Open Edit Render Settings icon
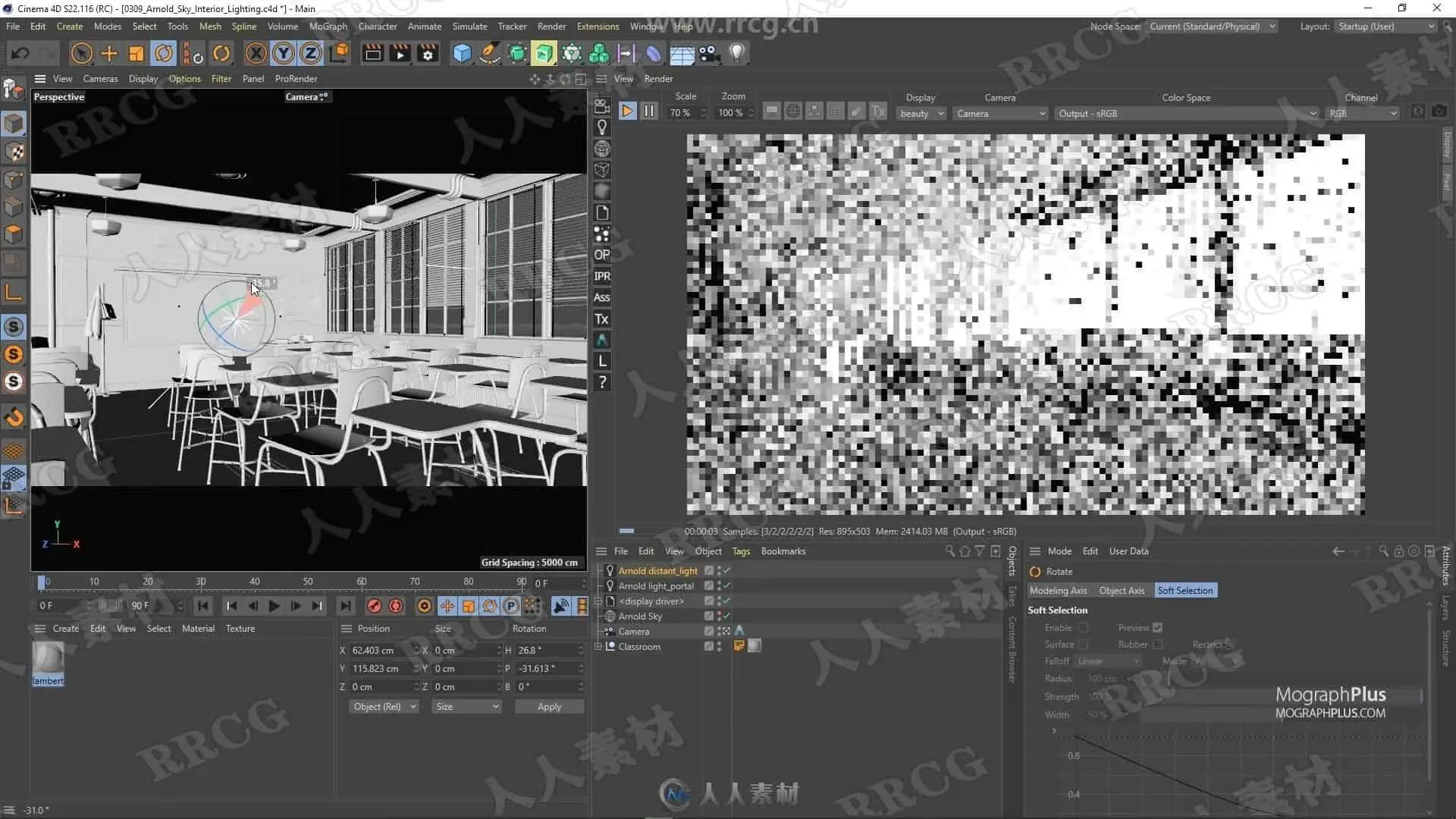 click(x=428, y=53)
